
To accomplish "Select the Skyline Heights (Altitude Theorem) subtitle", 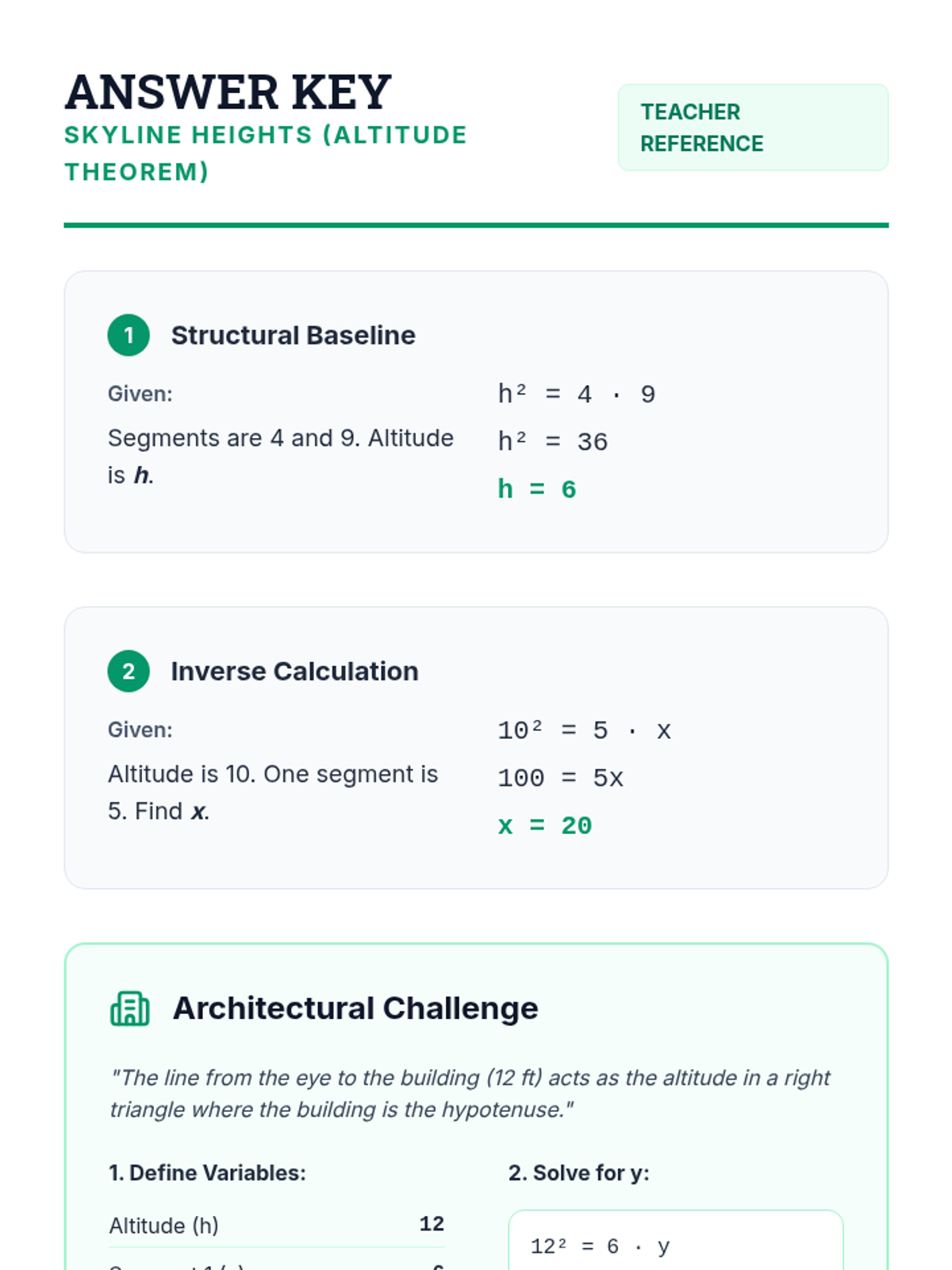I will coord(265,153).
